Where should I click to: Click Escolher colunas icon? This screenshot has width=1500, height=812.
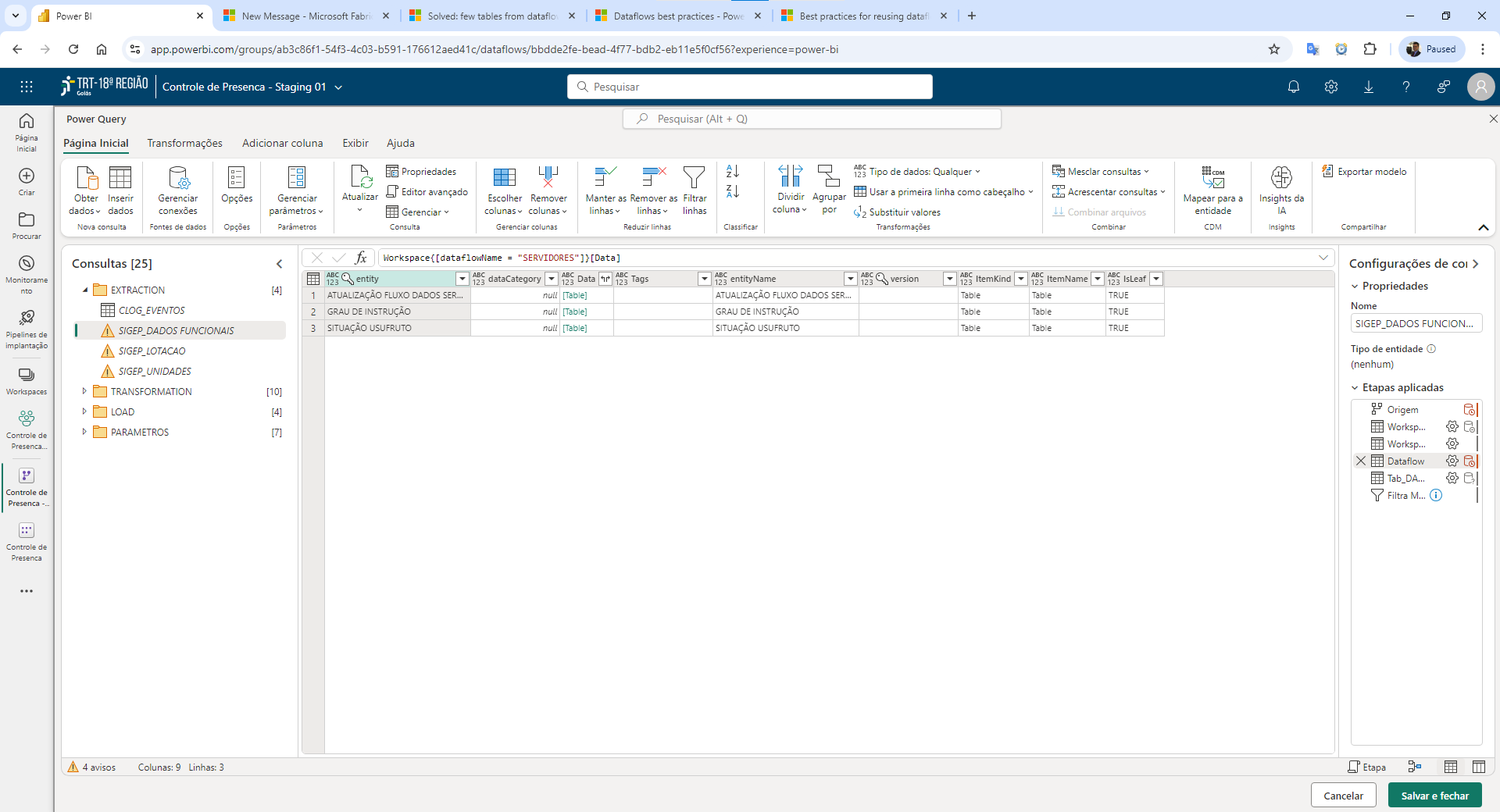pyautogui.click(x=505, y=177)
